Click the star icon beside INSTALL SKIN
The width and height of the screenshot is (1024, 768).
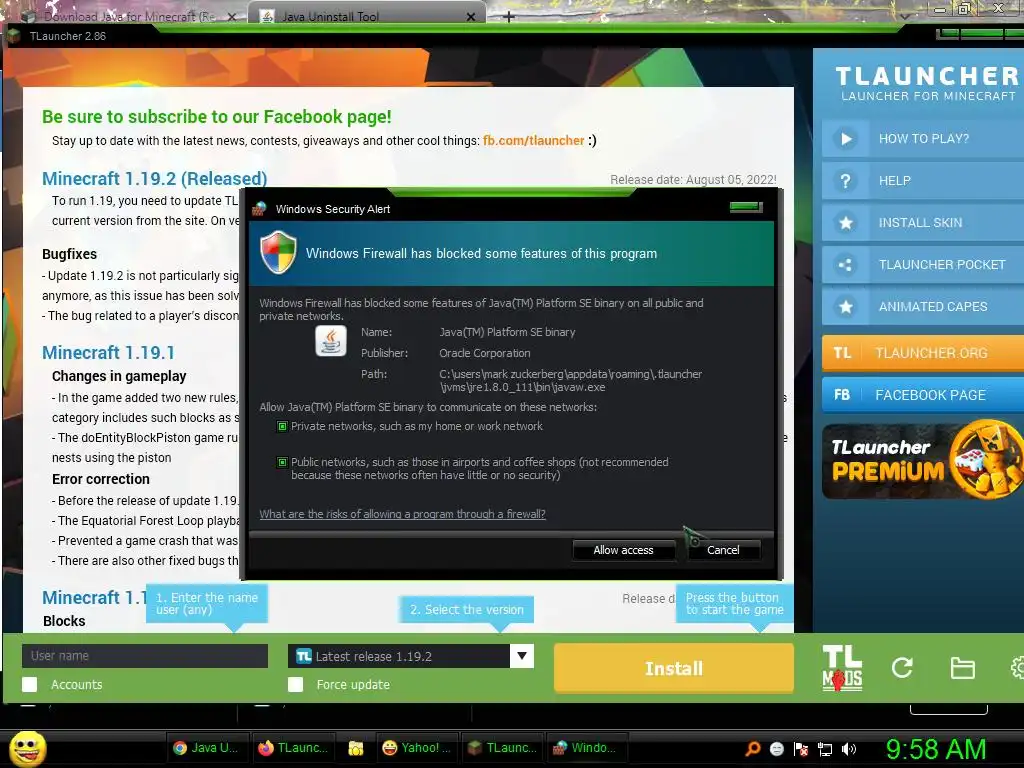846,223
